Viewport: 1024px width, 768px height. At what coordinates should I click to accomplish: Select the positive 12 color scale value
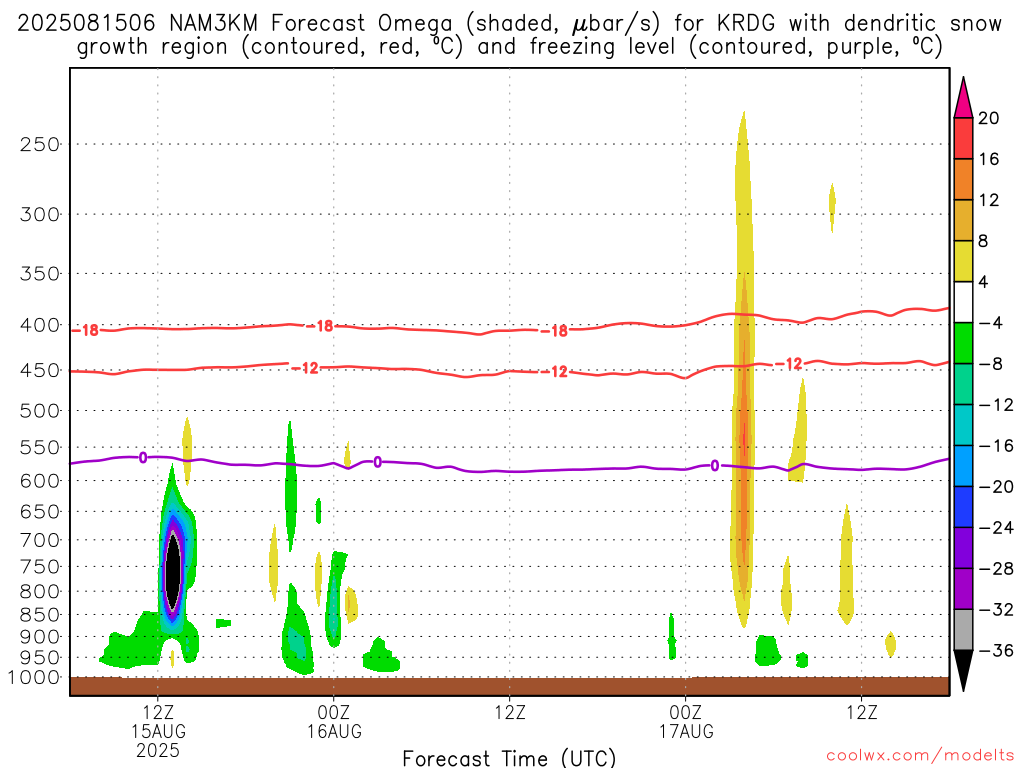[989, 200]
